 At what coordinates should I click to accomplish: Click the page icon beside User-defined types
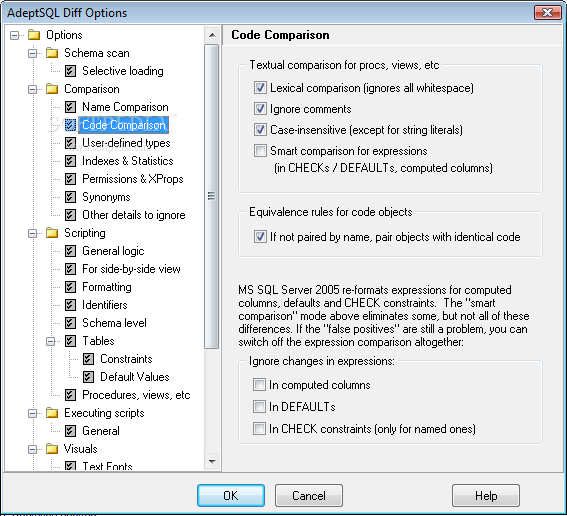click(70, 143)
